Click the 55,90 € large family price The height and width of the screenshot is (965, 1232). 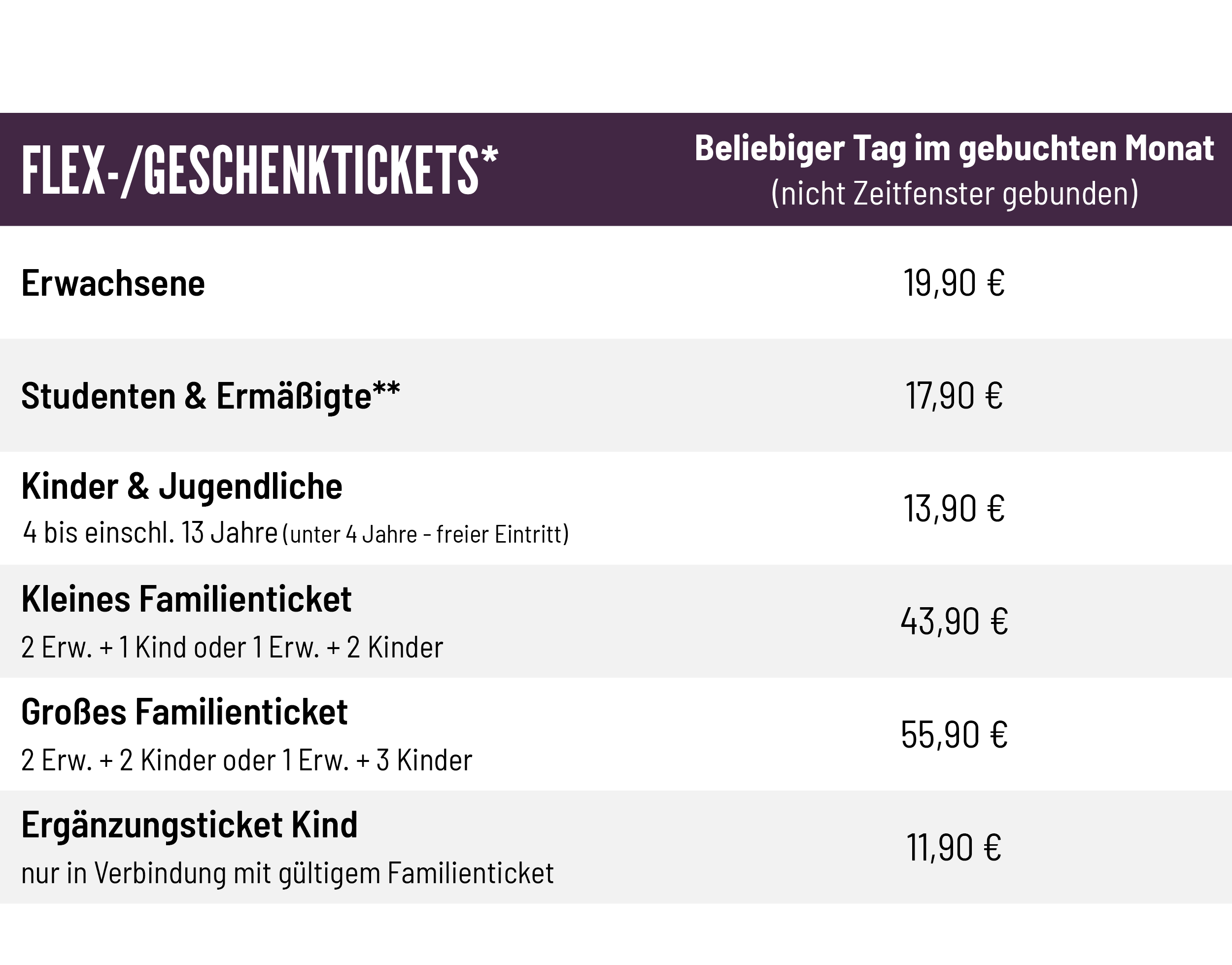point(954,734)
